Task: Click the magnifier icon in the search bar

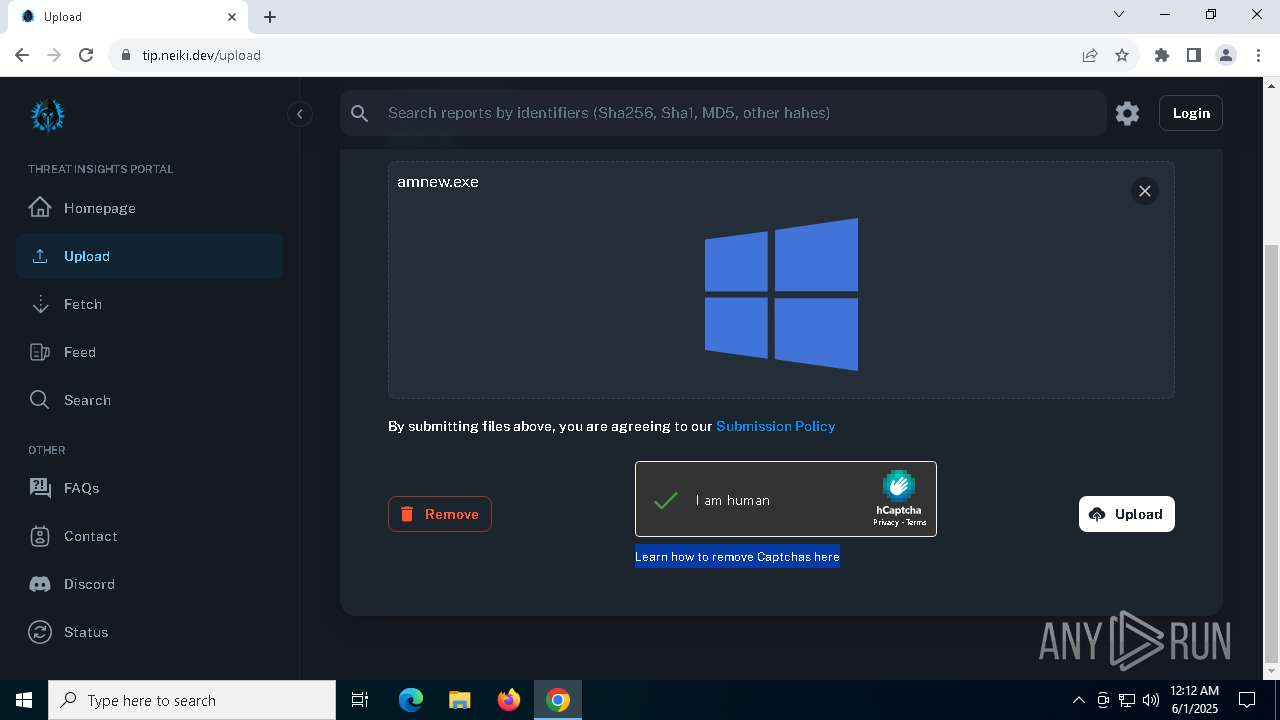Action: [x=360, y=113]
